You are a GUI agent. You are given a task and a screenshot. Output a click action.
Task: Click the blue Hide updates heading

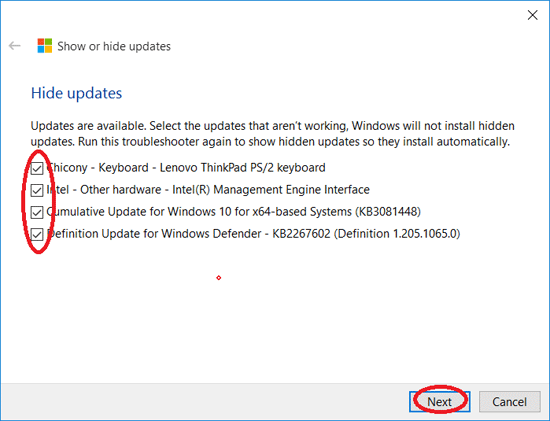point(76,93)
